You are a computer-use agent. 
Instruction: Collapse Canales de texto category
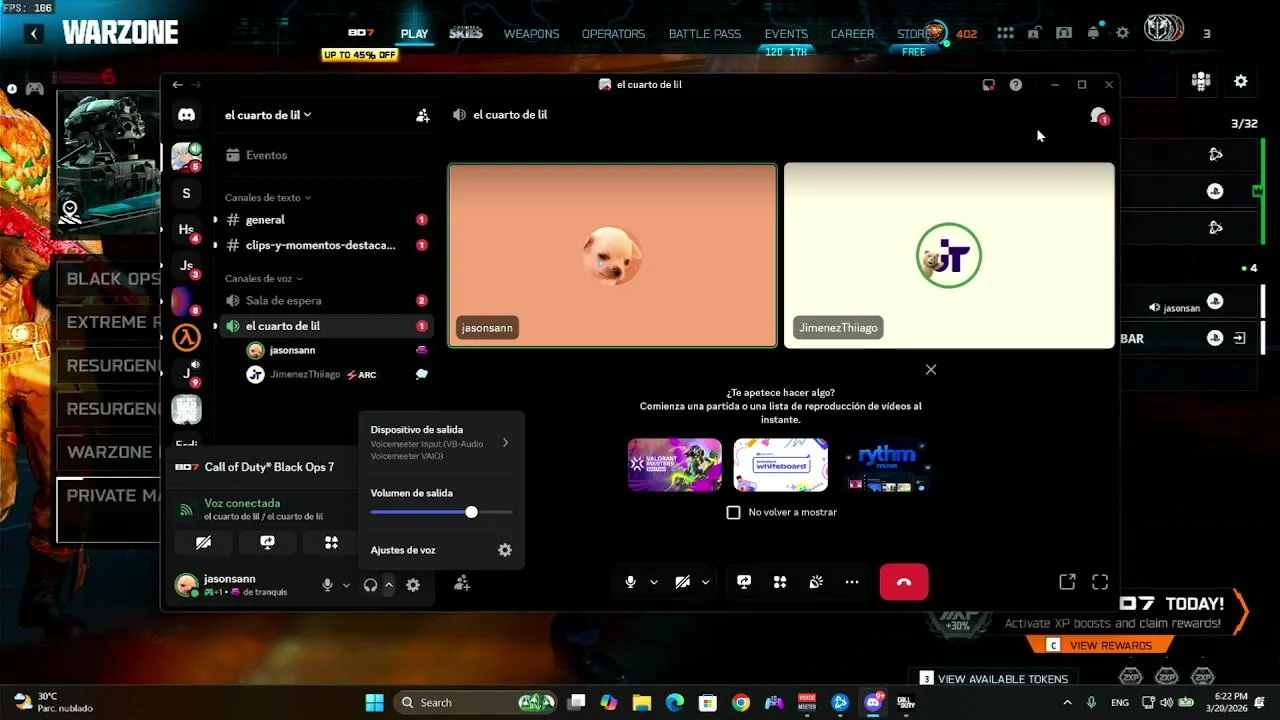click(x=268, y=198)
